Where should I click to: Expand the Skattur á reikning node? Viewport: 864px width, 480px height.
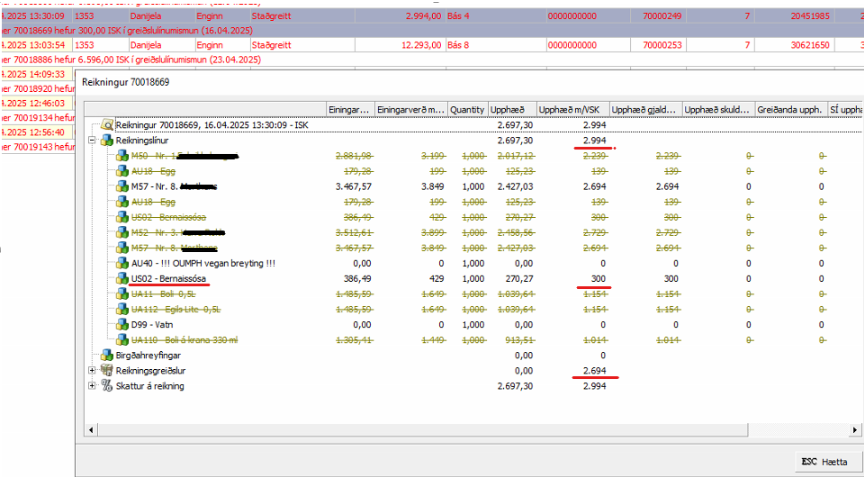click(93, 386)
